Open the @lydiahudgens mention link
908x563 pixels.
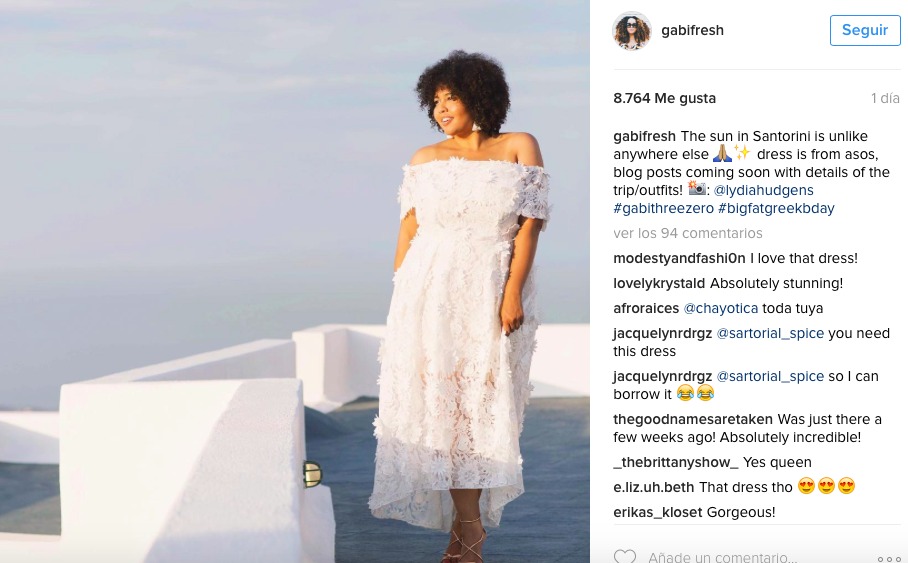pyautogui.click(x=763, y=190)
